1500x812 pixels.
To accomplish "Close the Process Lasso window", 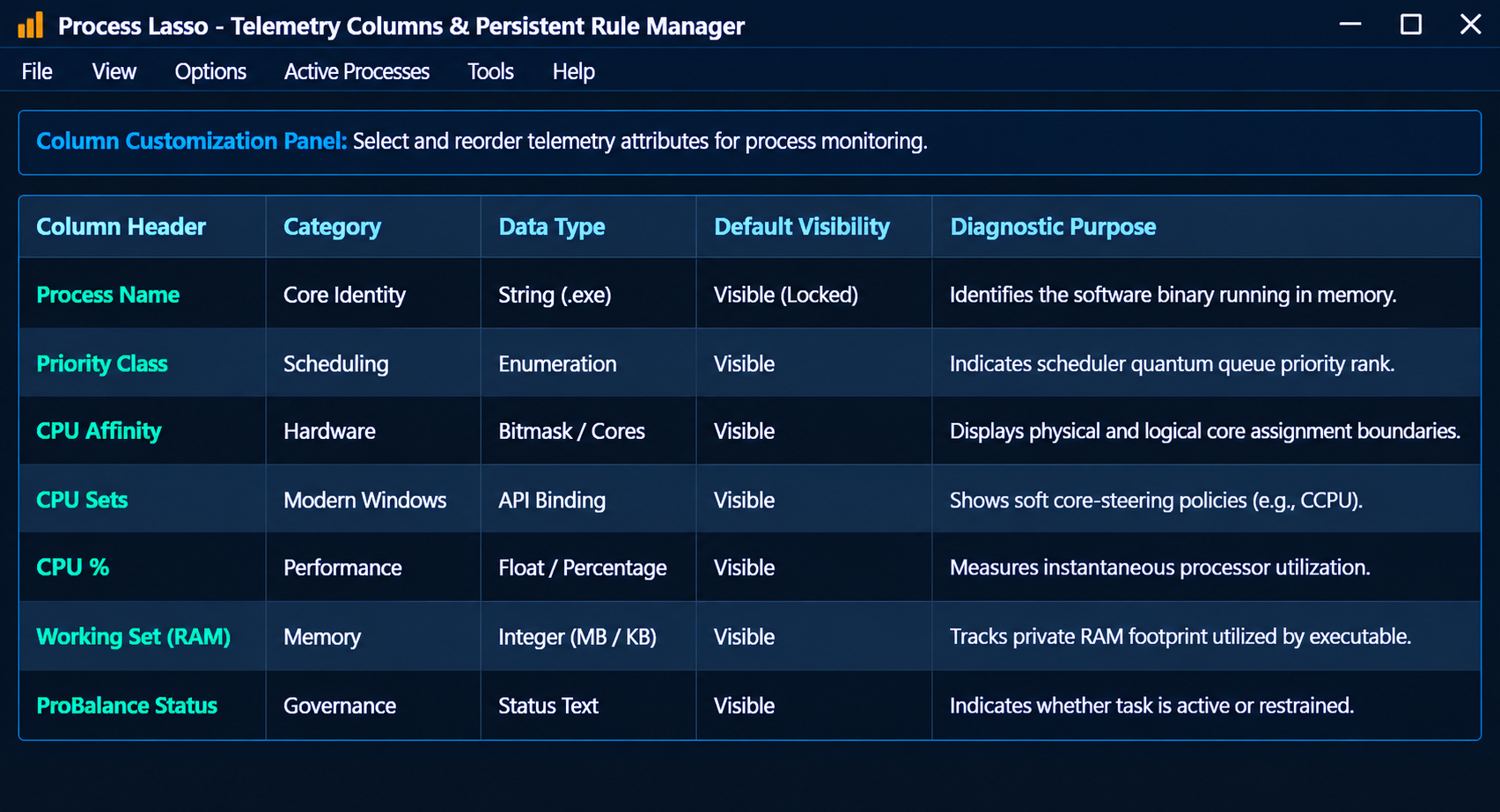I will pos(1471,25).
